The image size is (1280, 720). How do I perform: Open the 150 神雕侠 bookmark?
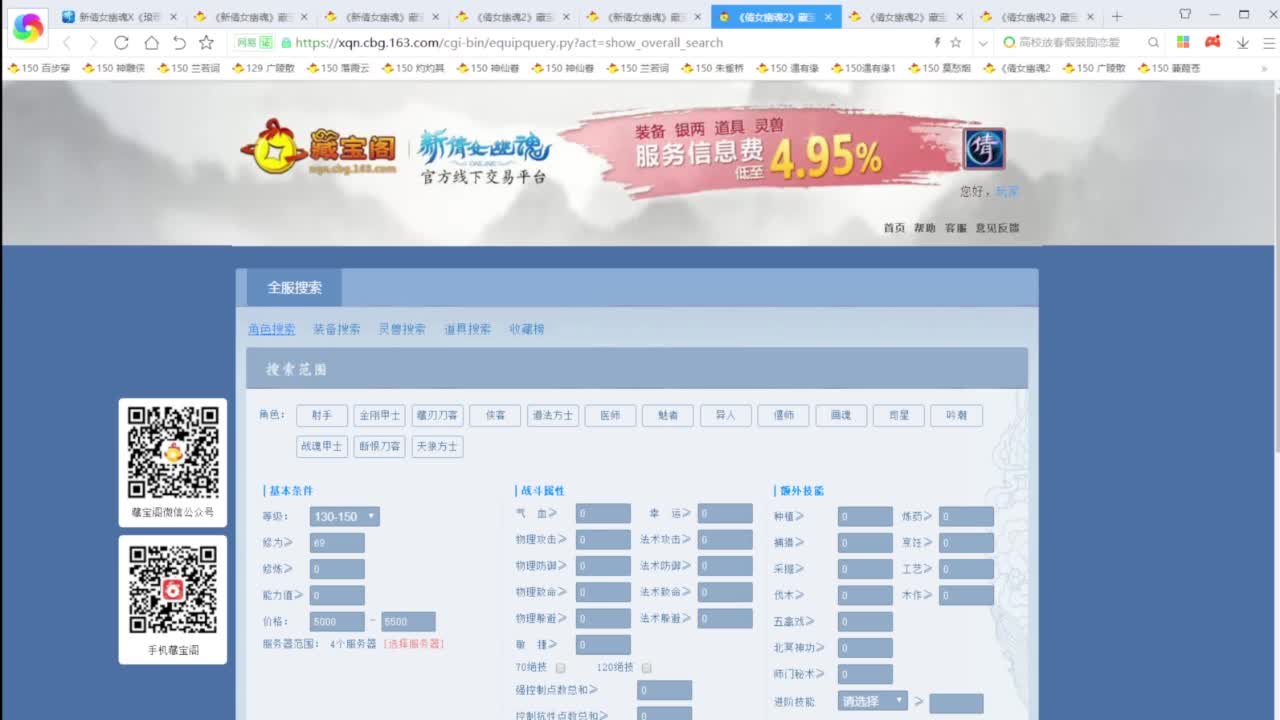[x=114, y=68]
